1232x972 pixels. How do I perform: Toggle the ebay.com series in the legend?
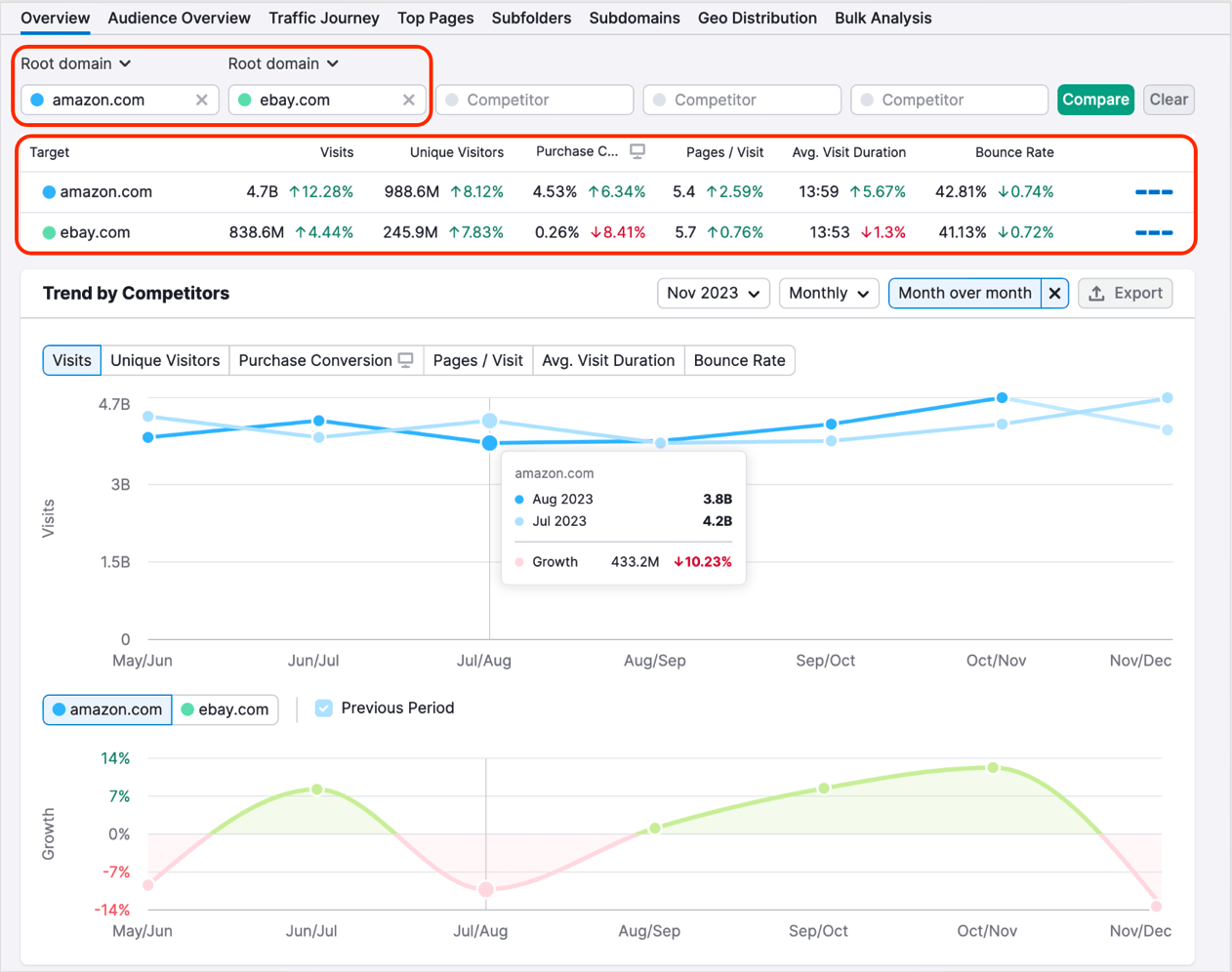tap(226, 710)
